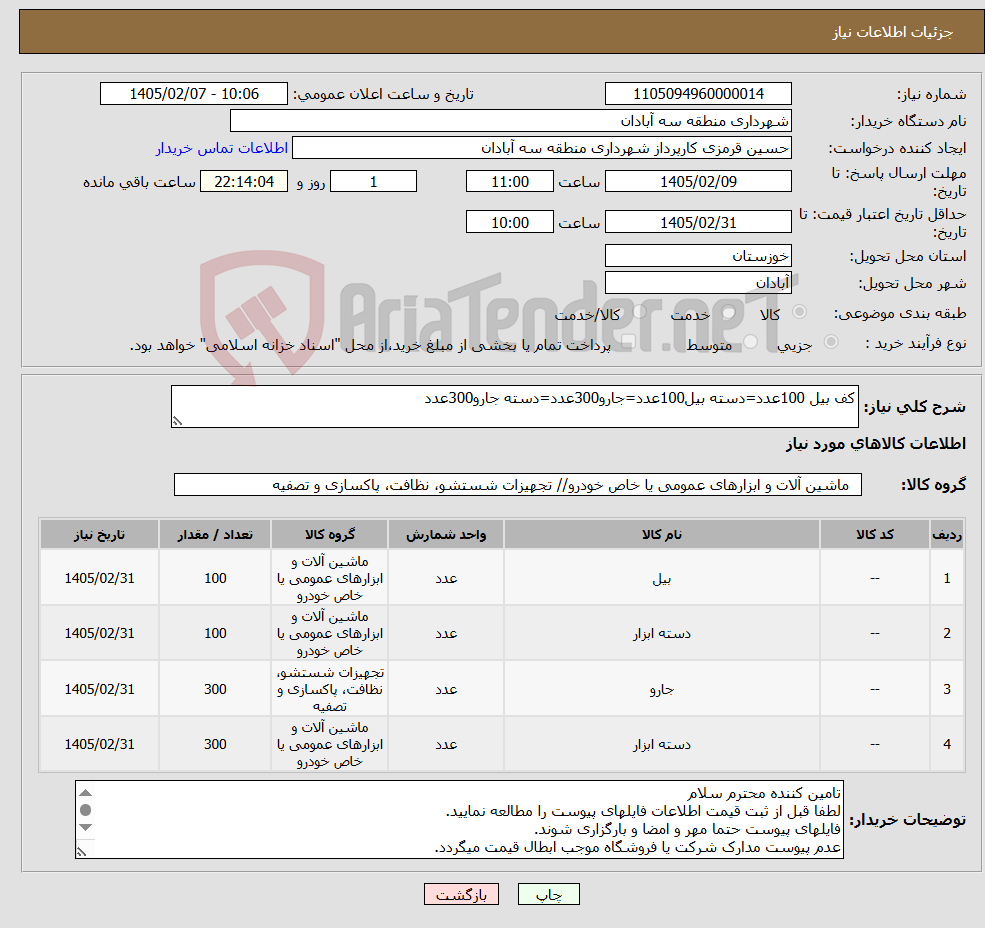Screen dimensions: 985x928
Task: Click the گروه کالا column header
Action: tap(330, 534)
